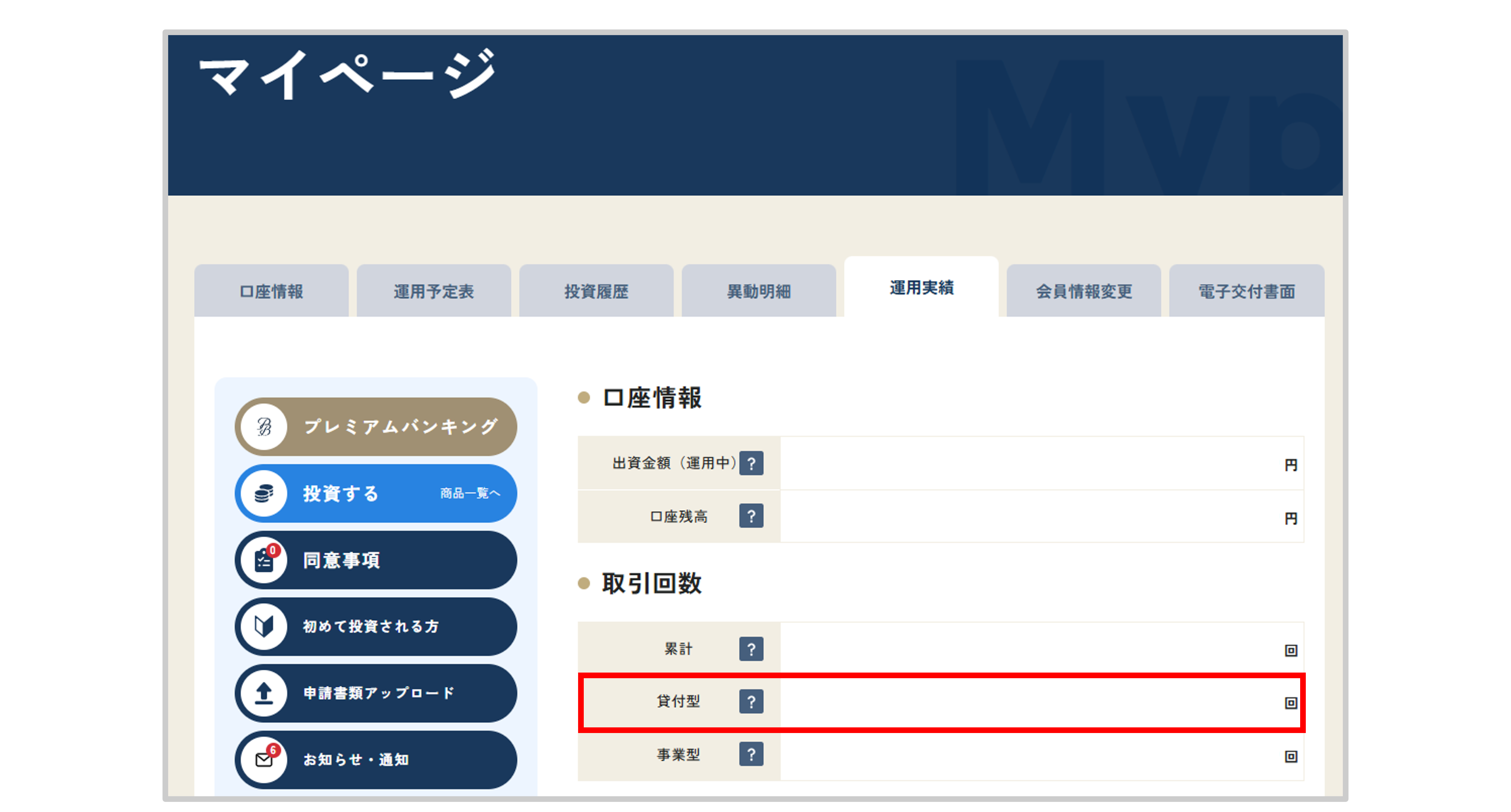Click the help icon beside 出資金額（運用中）
Screen dimensions: 1511x812
(x=751, y=463)
